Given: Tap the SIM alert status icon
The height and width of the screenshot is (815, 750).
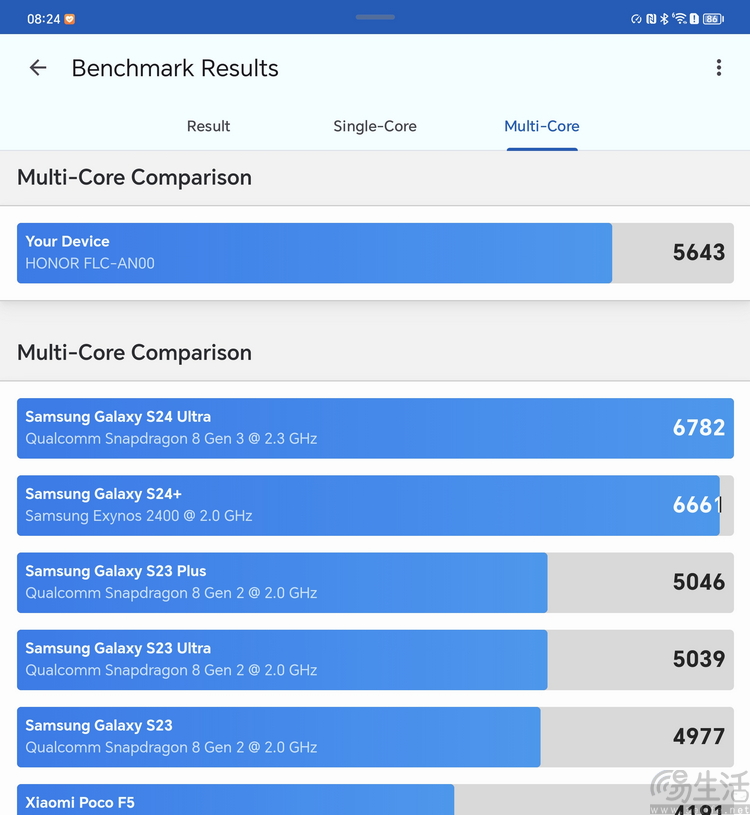Looking at the screenshot, I should [x=694, y=19].
